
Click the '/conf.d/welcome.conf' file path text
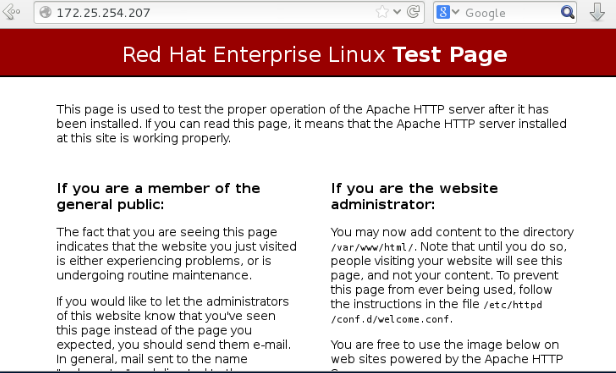pos(391,319)
